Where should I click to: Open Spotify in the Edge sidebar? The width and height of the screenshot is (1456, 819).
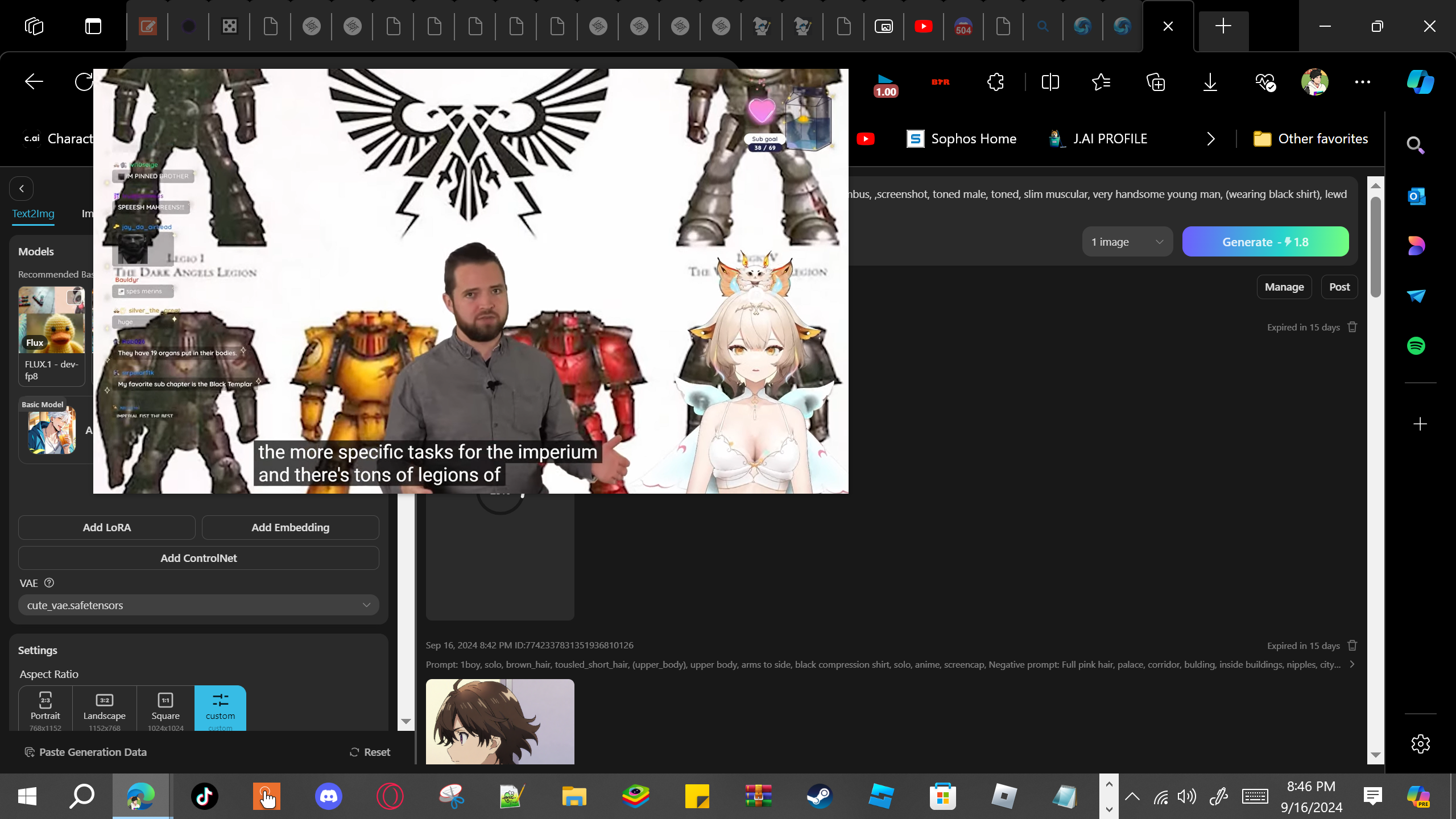1416,346
